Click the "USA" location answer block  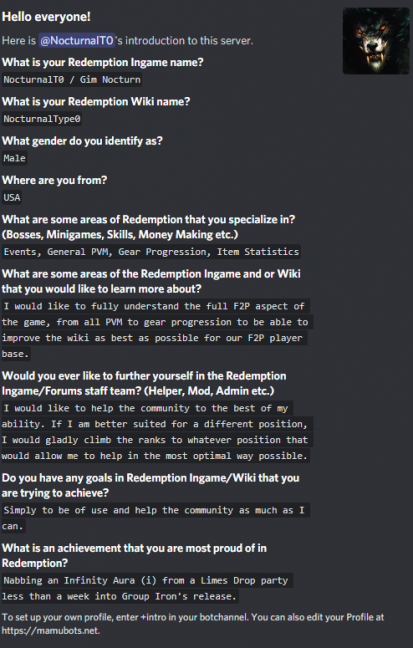(12, 198)
